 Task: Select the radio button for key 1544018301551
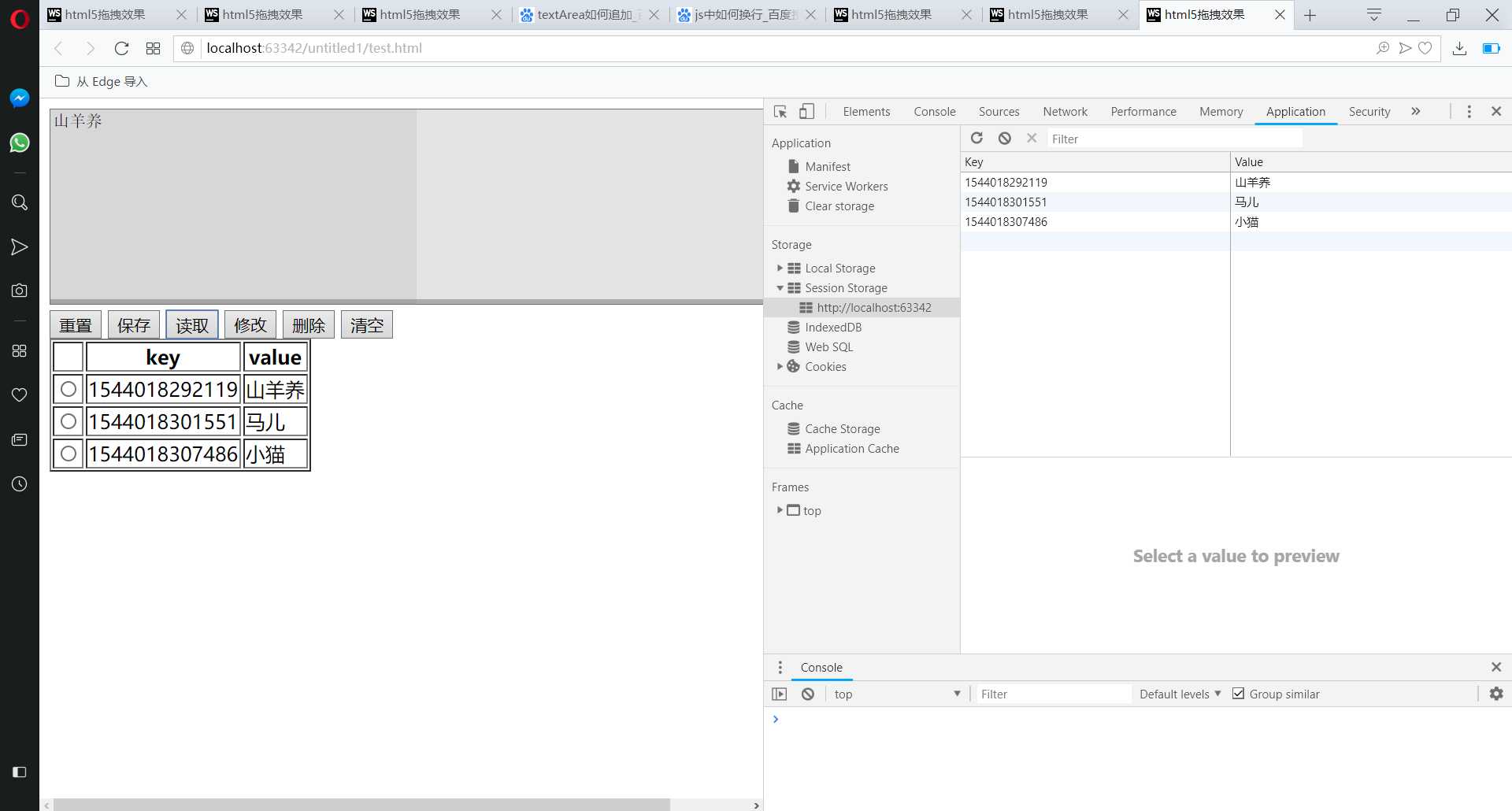69,422
